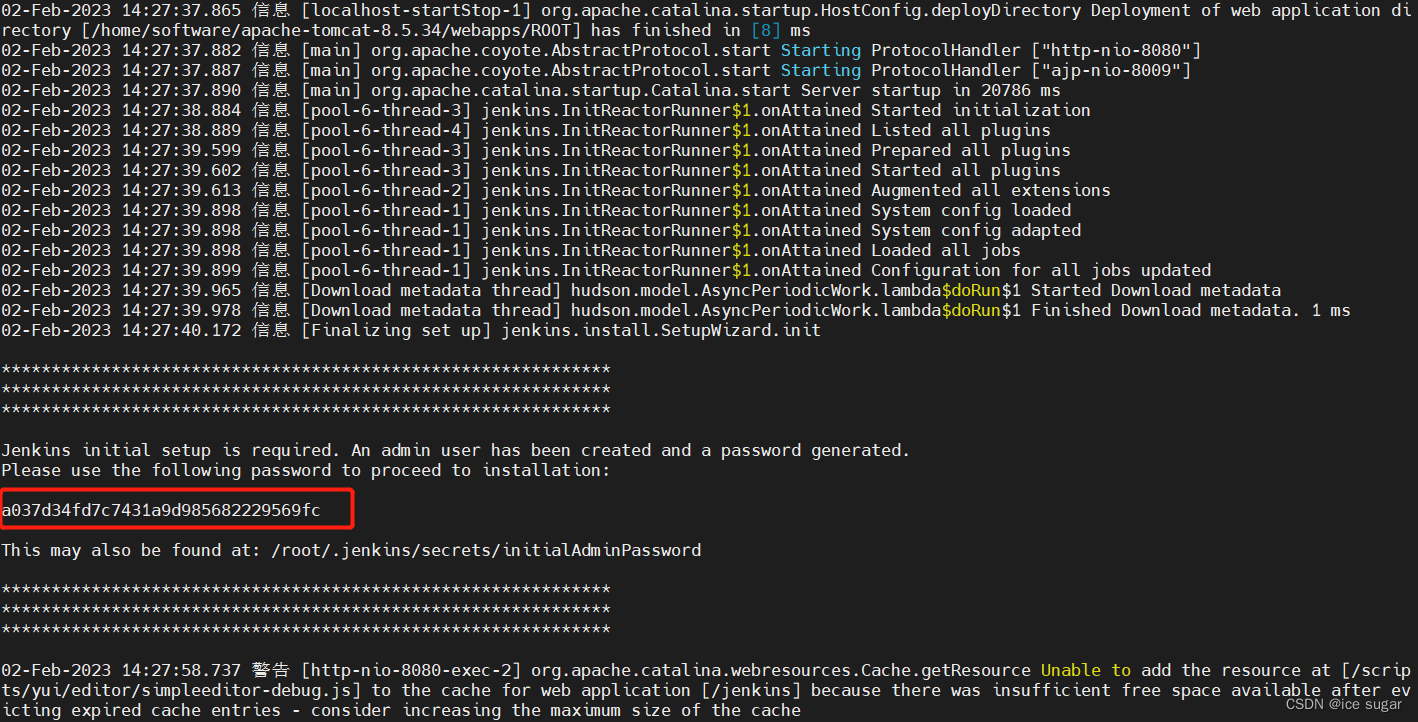This screenshot has width=1418, height=722.
Task: Click "Server startup in 20786 ms" text
Action: tap(931, 90)
